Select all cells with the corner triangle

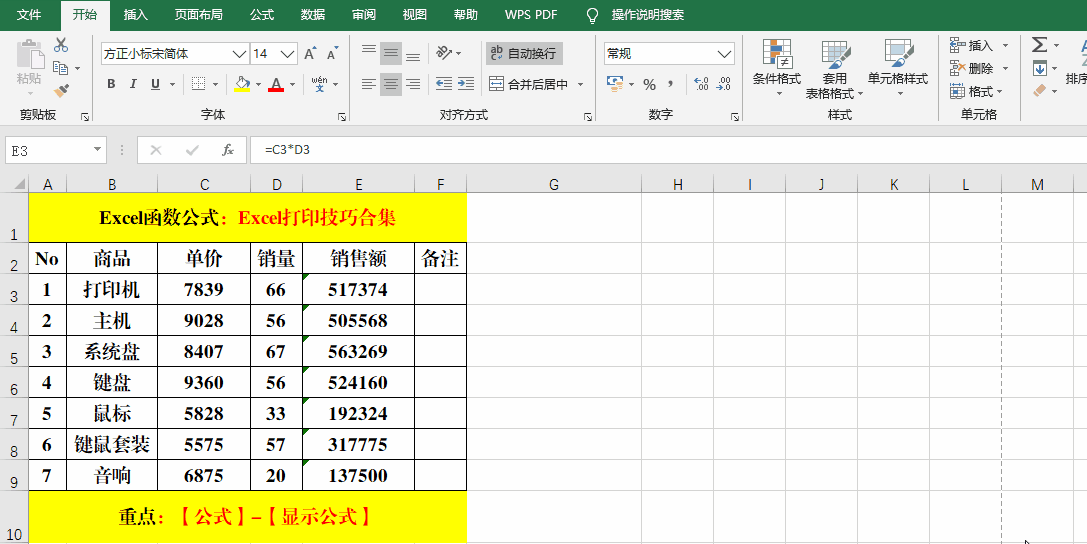coord(19,184)
